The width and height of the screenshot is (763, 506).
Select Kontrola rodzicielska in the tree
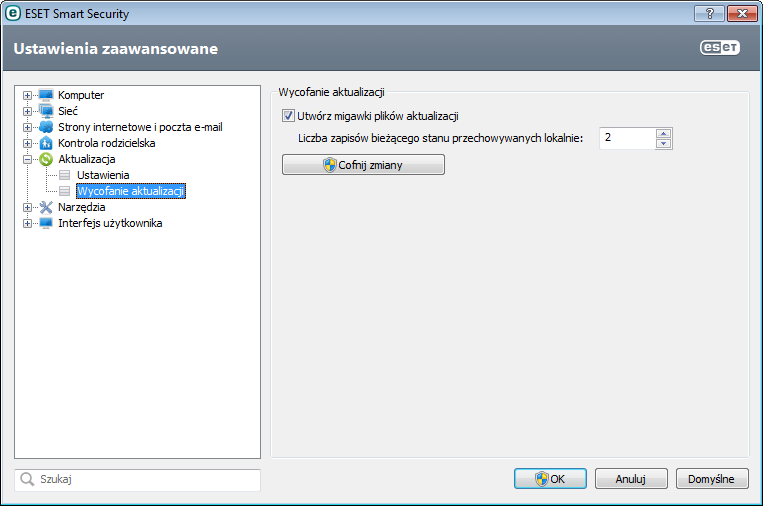click(107, 143)
